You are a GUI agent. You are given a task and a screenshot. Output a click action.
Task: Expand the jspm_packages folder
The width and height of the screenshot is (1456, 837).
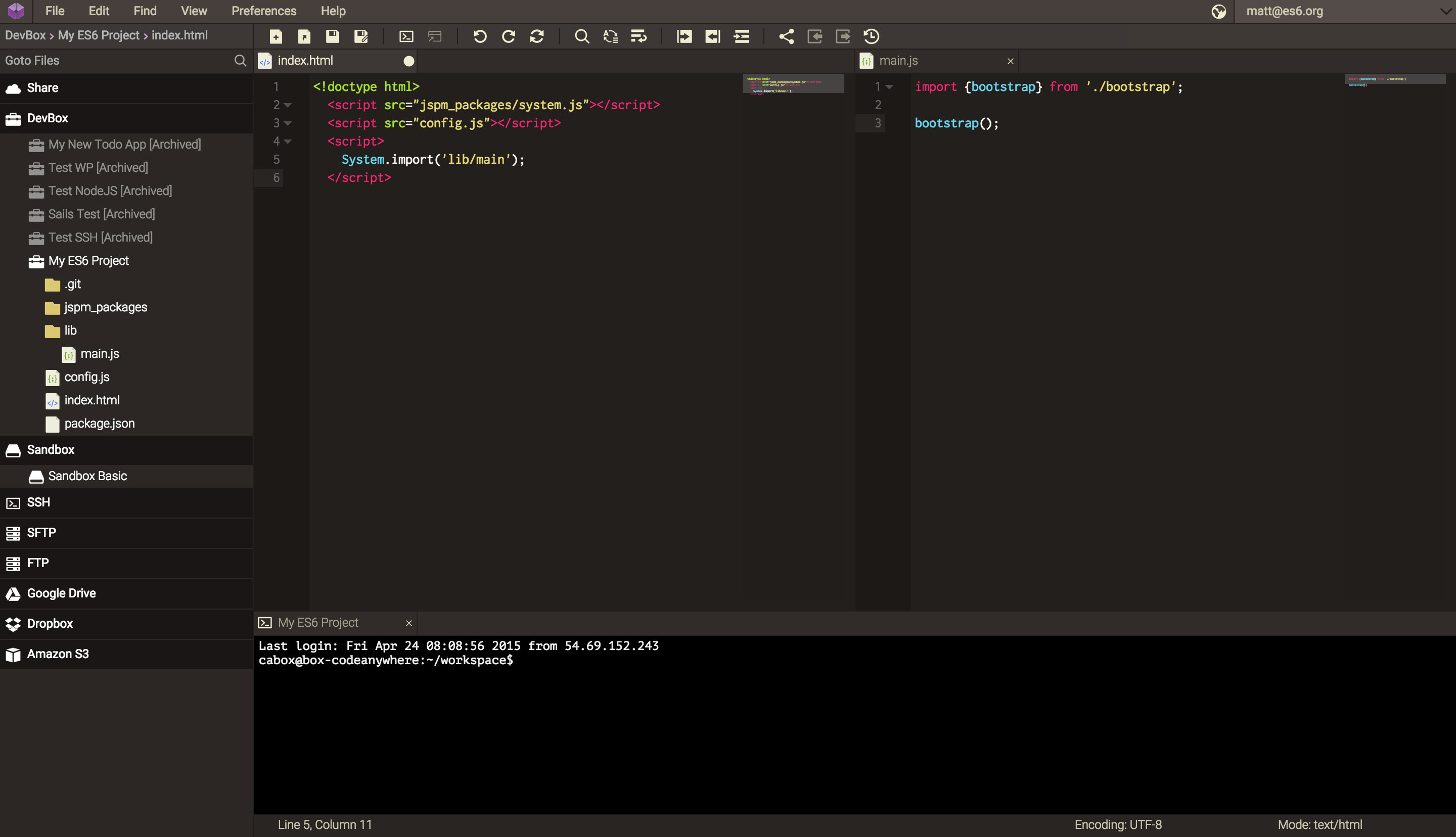click(x=52, y=308)
